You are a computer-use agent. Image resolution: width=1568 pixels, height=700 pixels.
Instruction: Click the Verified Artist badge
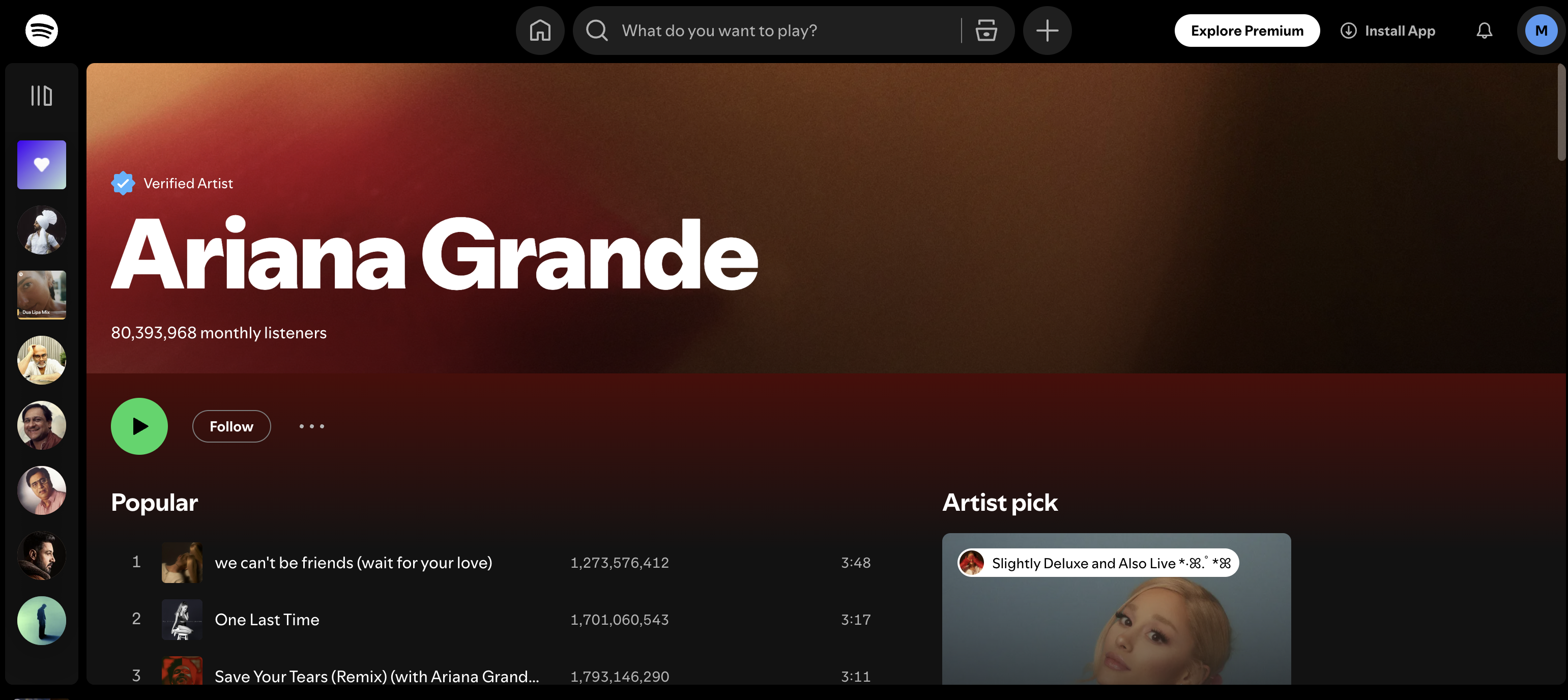123,183
